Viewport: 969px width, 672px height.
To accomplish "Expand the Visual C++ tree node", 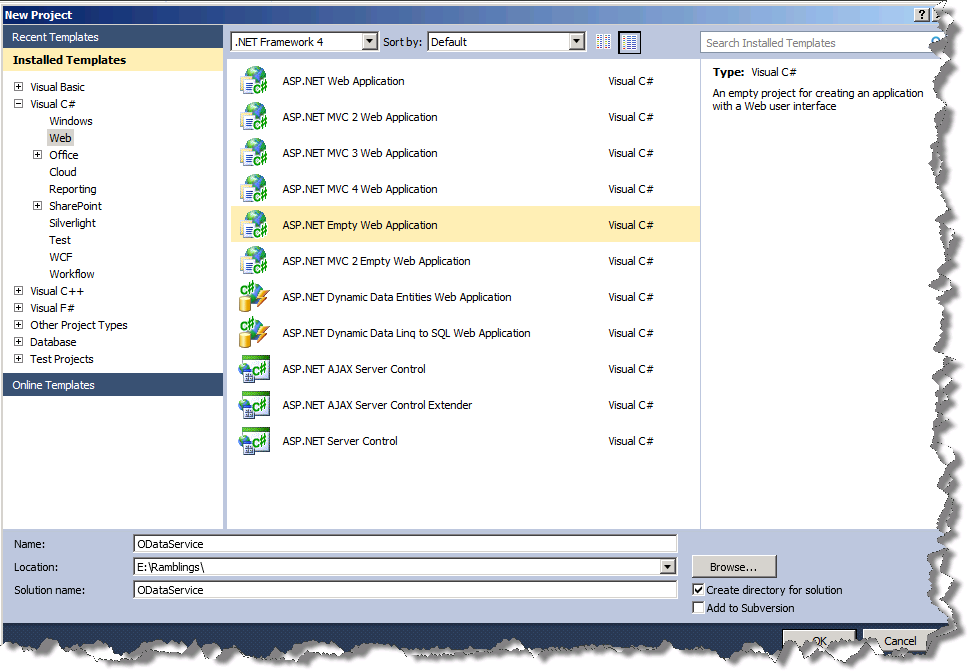I will tap(19, 291).
